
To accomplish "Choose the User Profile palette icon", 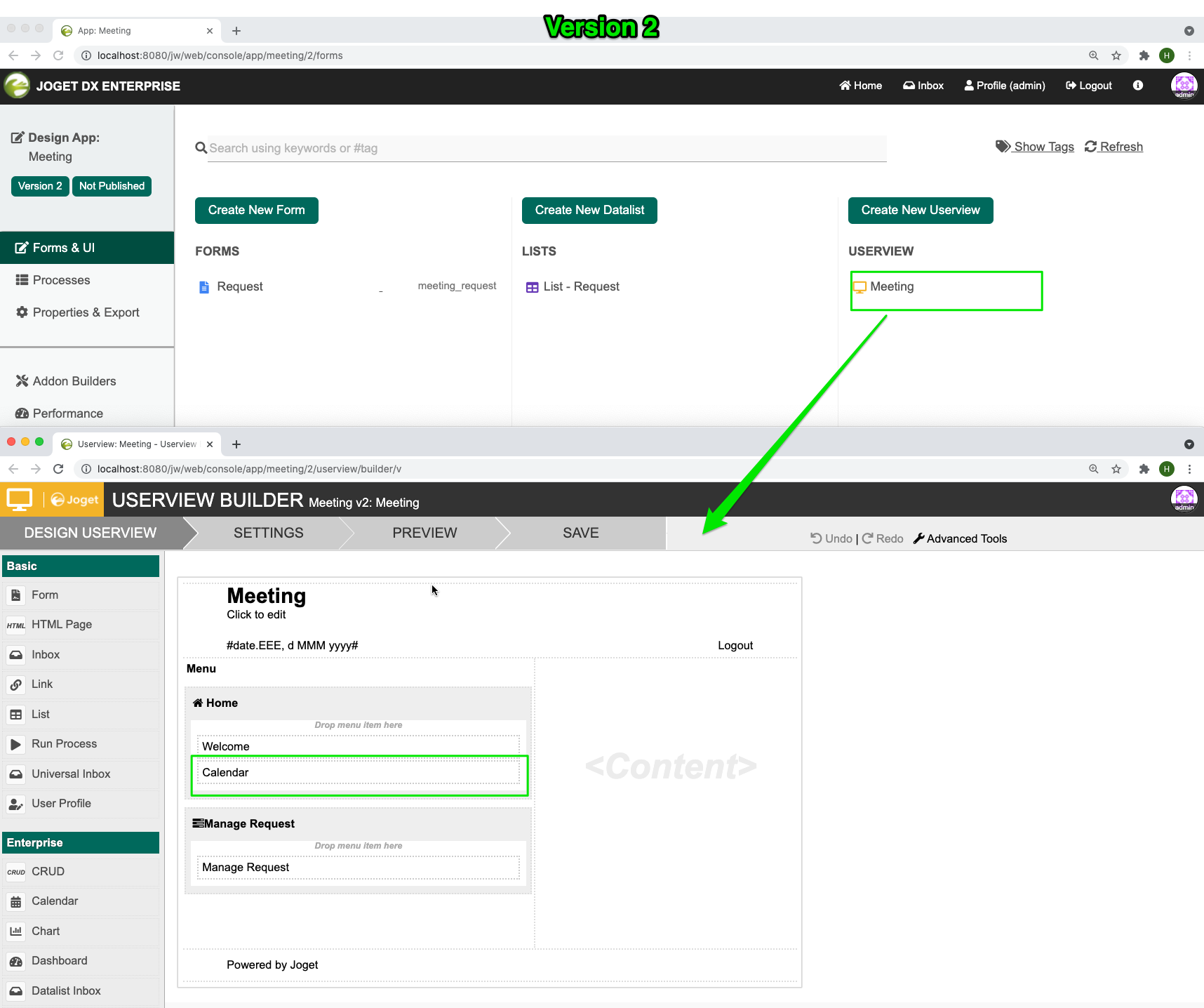I will click(15, 804).
